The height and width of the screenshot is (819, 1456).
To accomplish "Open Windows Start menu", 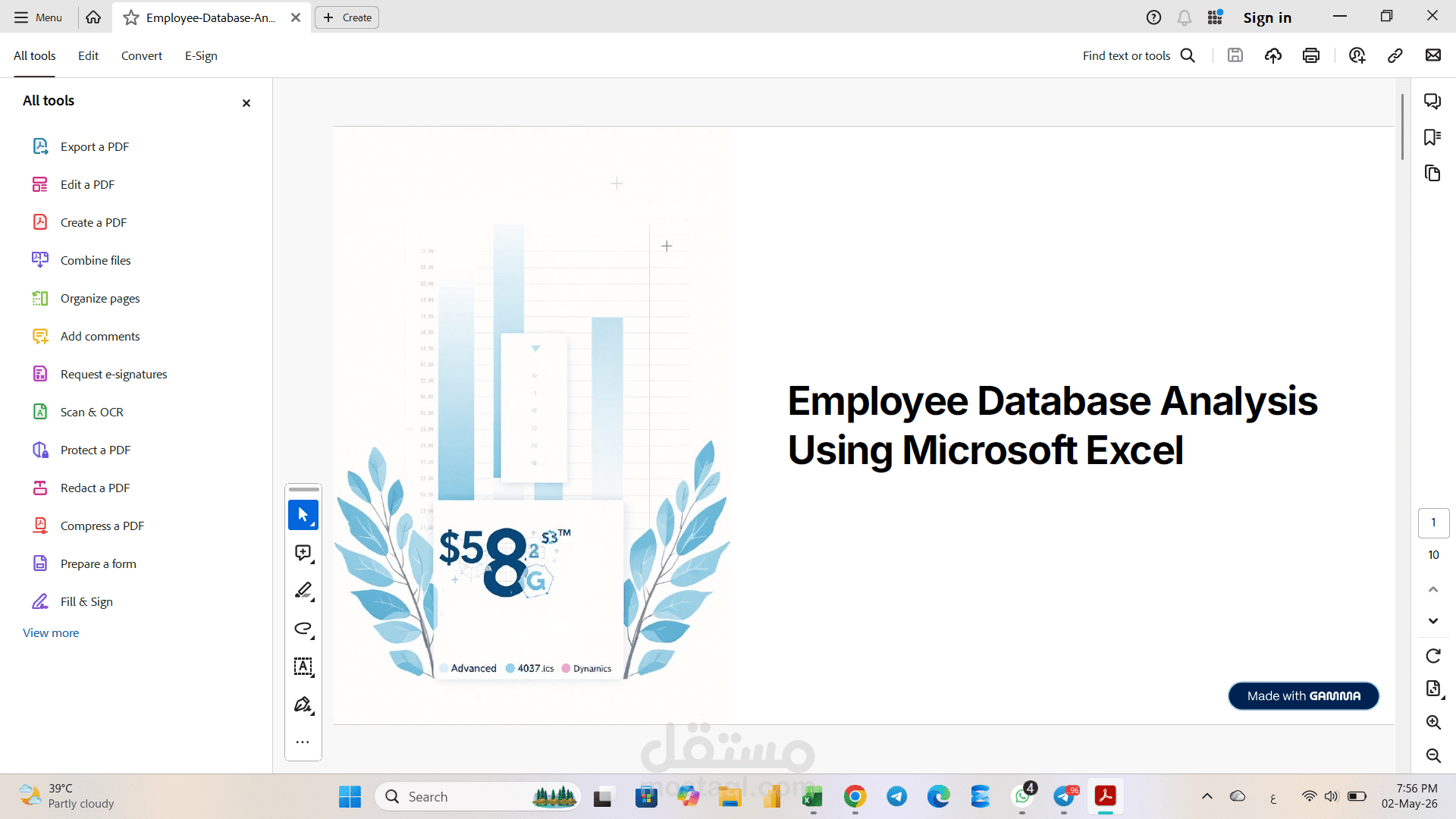I will point(350,796).
